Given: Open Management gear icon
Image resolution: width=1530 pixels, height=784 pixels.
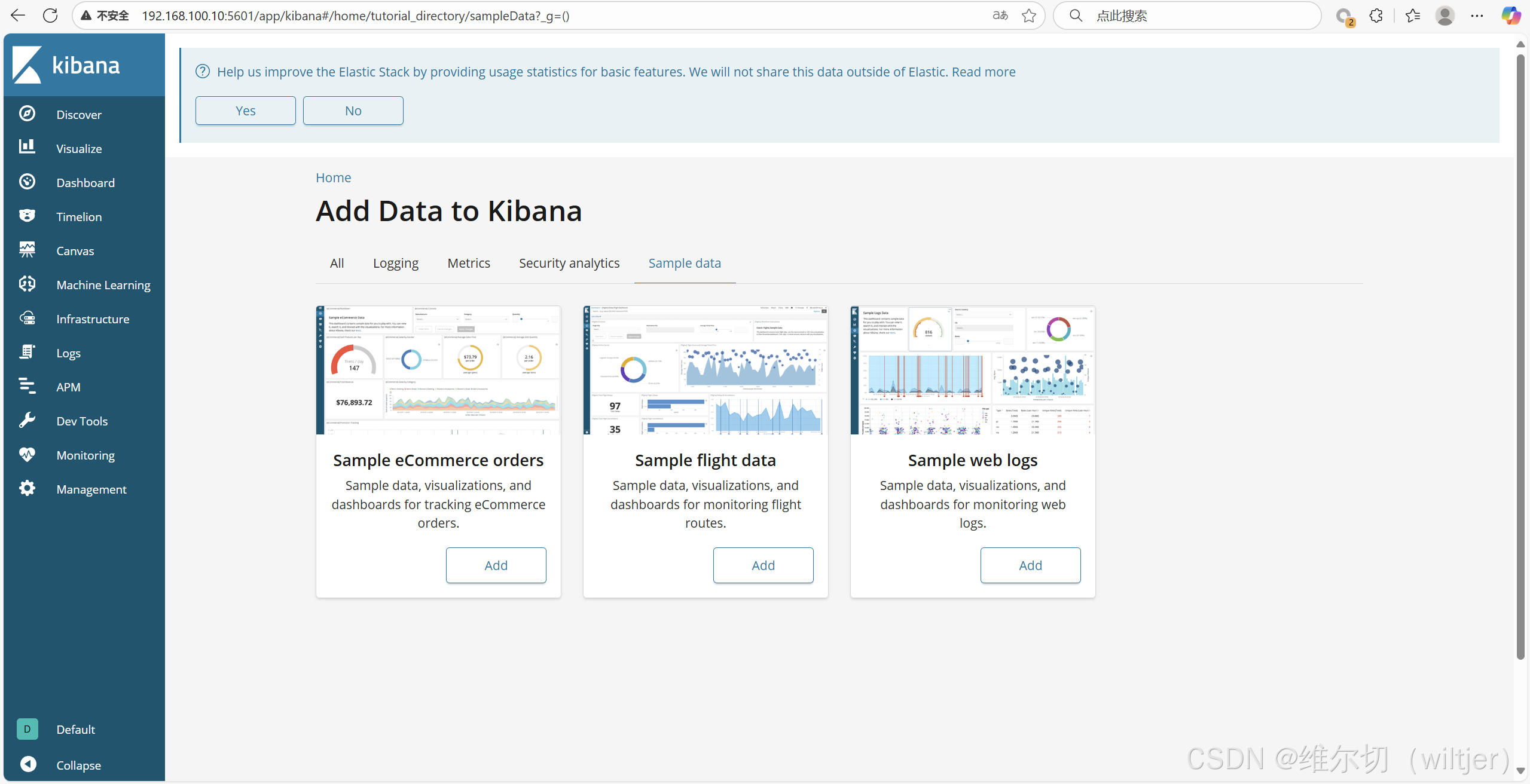Looking at the screenshot, I should pyautogui.click(x=27, y=488).
